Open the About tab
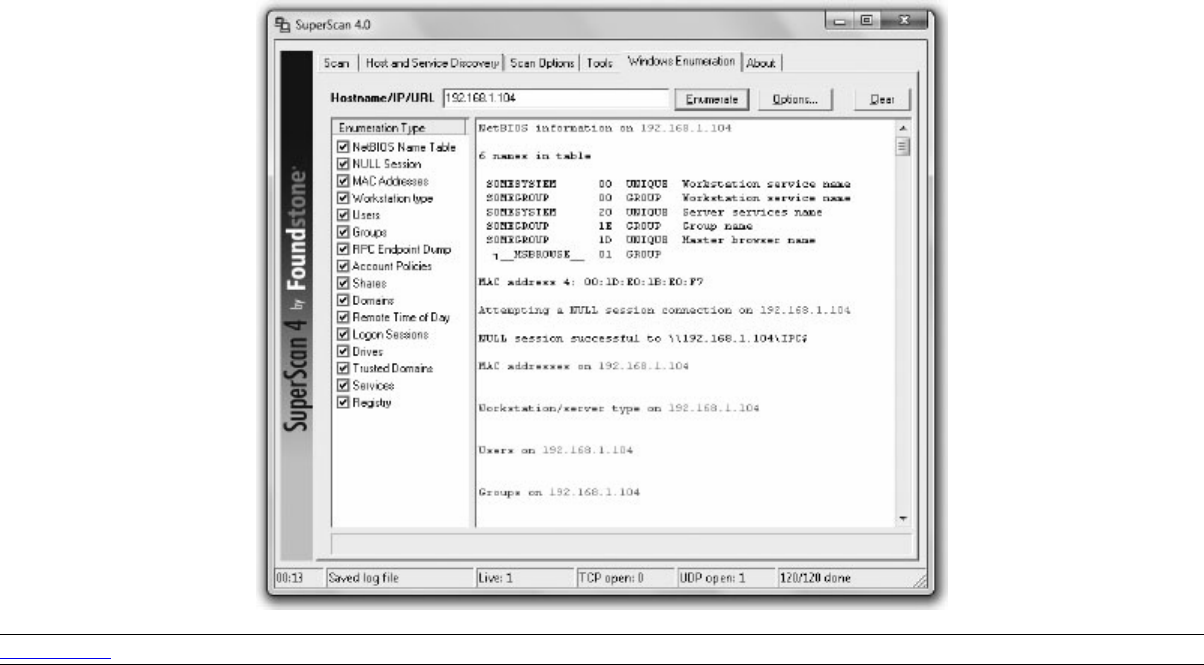The height and width of the screenshot is (665, 1204). [x=761, y=63]
